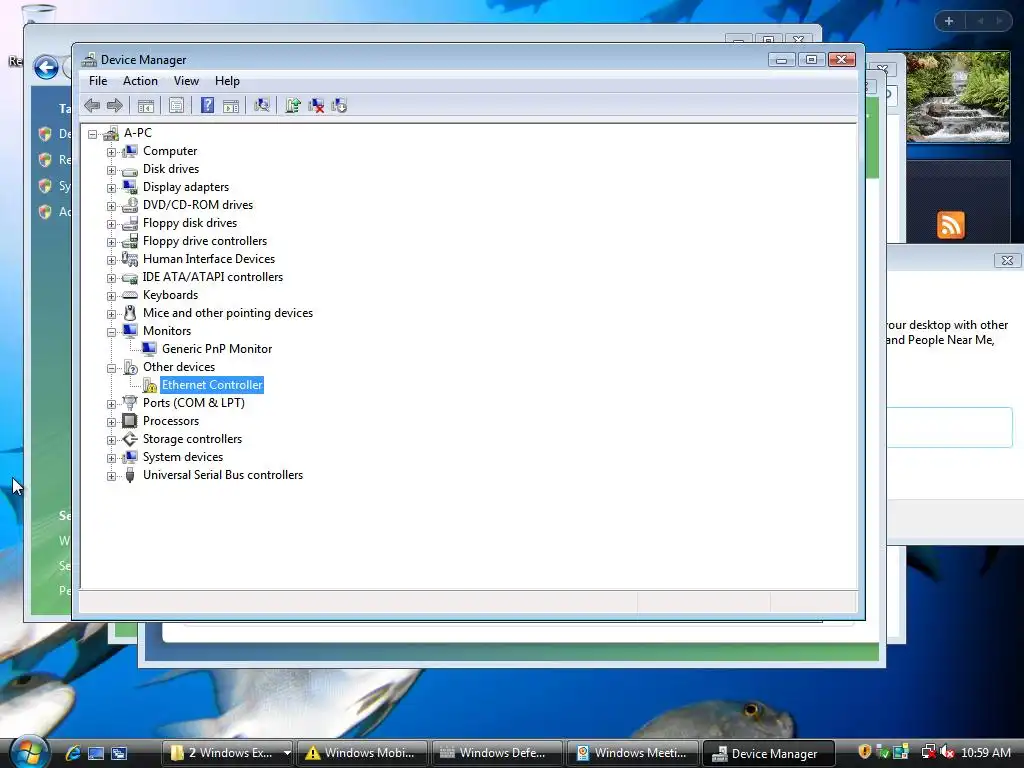
Task: Click the RSS feed gadget icon
Action: 951,225
